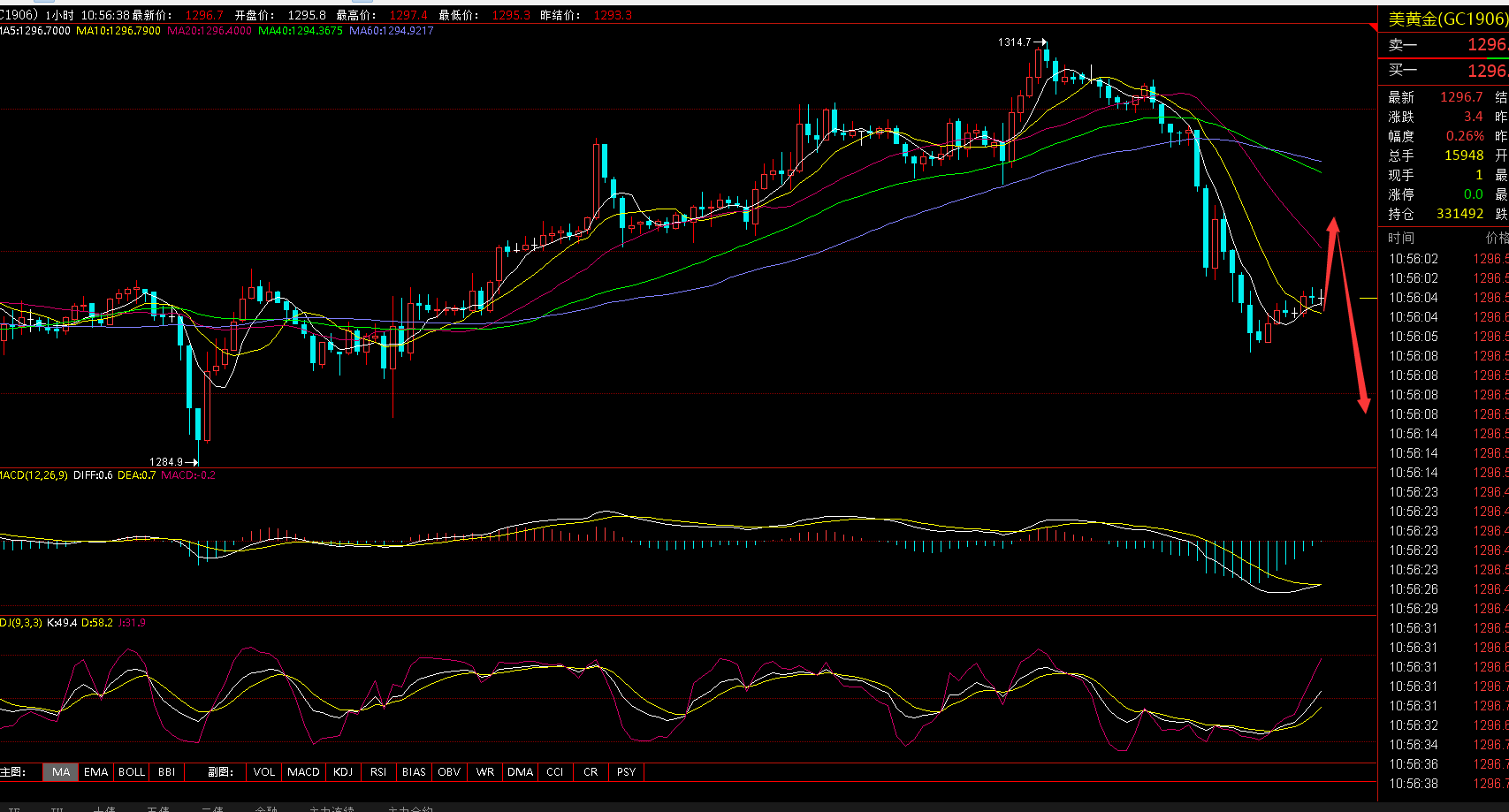The width and height of the screenshot is (1509, 812).
Task: Switch sub chart to BIAS
Action: pos(414,771)
